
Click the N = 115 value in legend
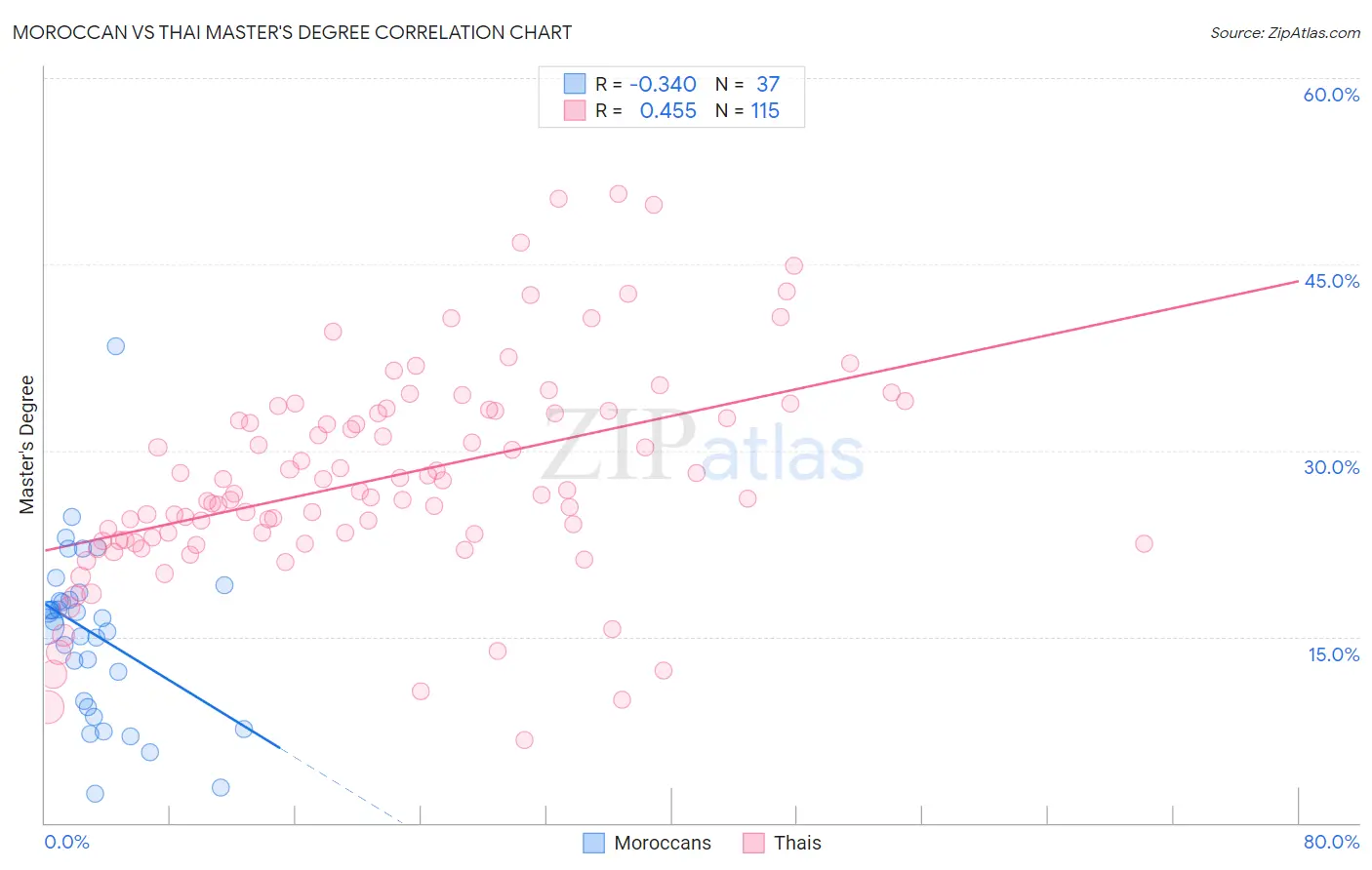(x=747, y=110)
